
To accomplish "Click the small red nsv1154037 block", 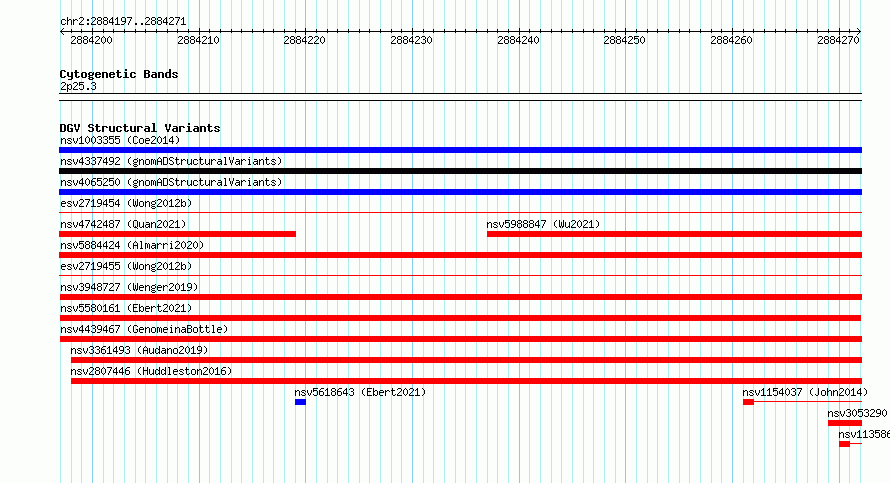I will point(748,402).
